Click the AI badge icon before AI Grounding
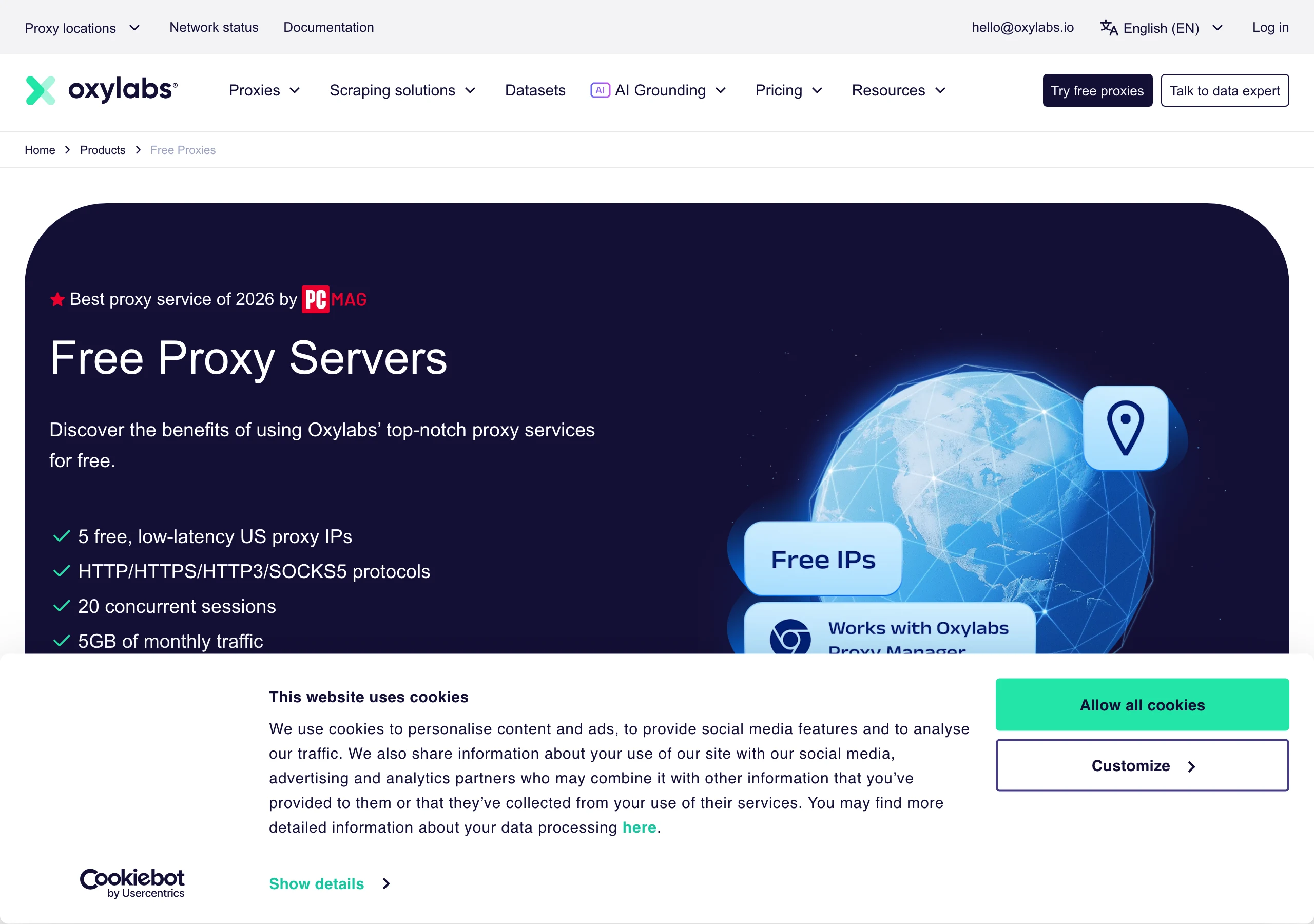 600,90
